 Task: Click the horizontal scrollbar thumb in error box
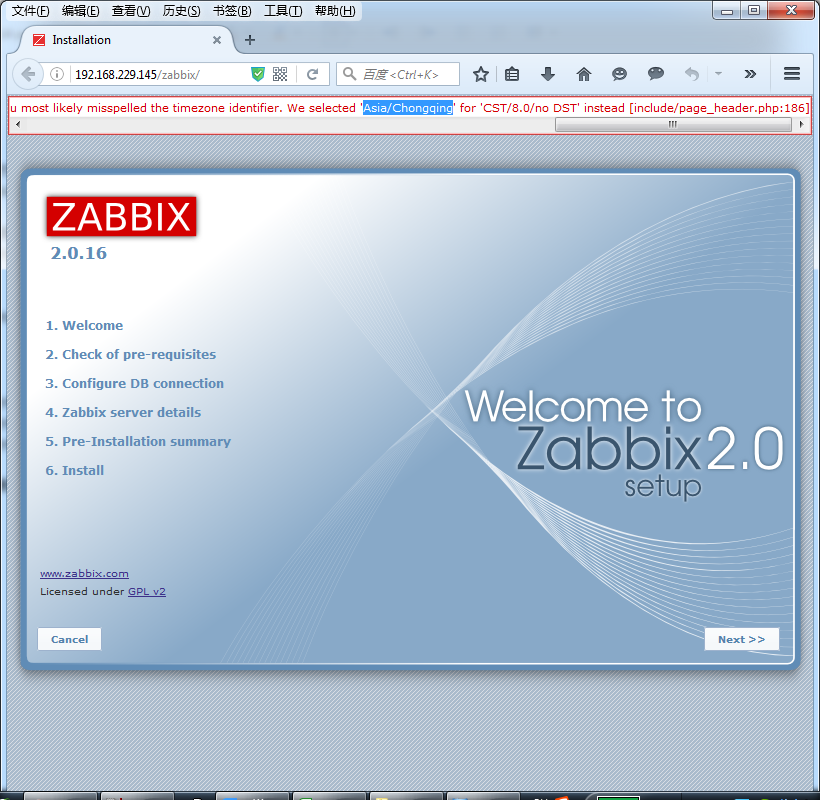(673, 124)
